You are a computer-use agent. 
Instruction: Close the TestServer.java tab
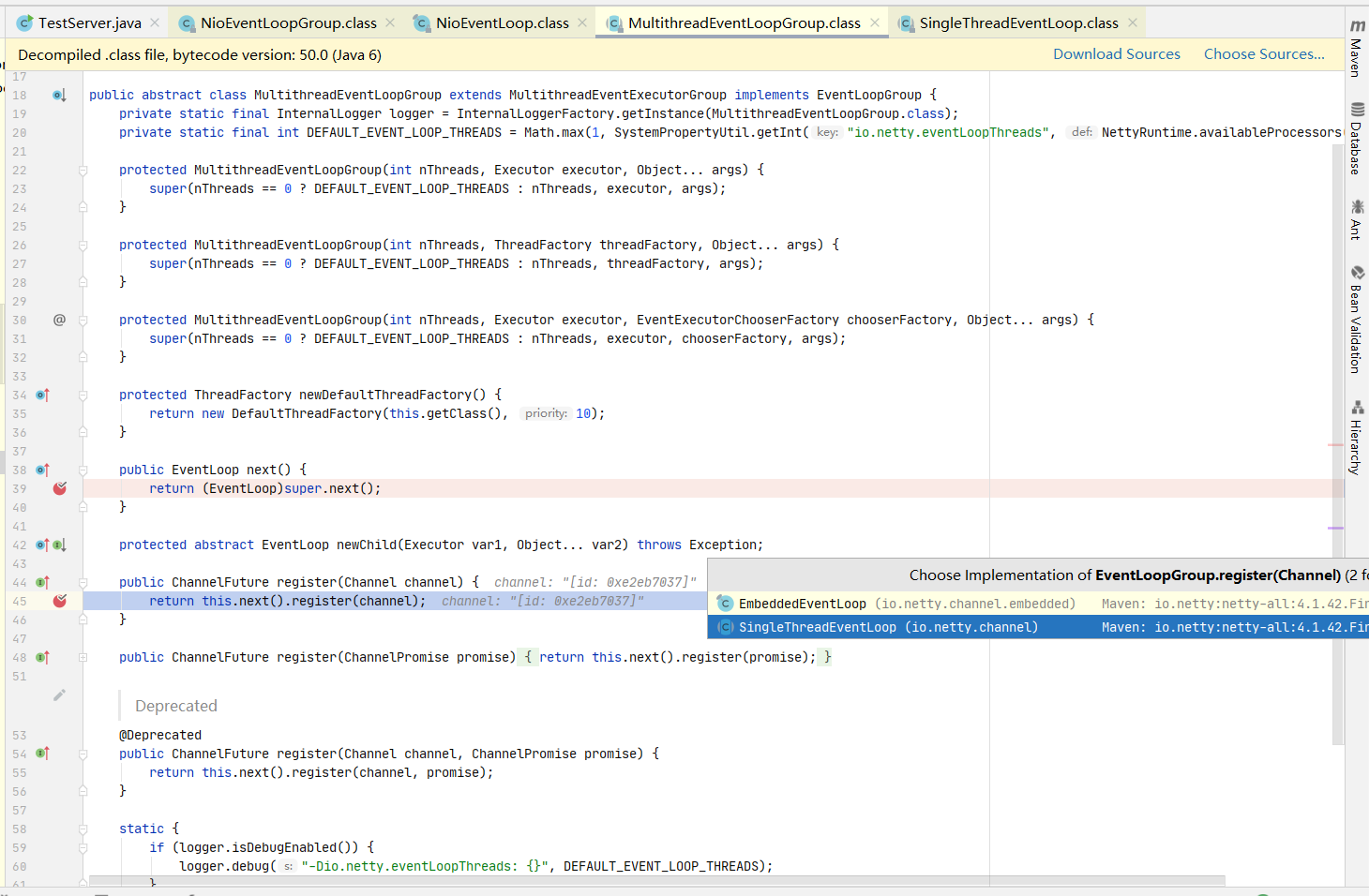point(155,22)
